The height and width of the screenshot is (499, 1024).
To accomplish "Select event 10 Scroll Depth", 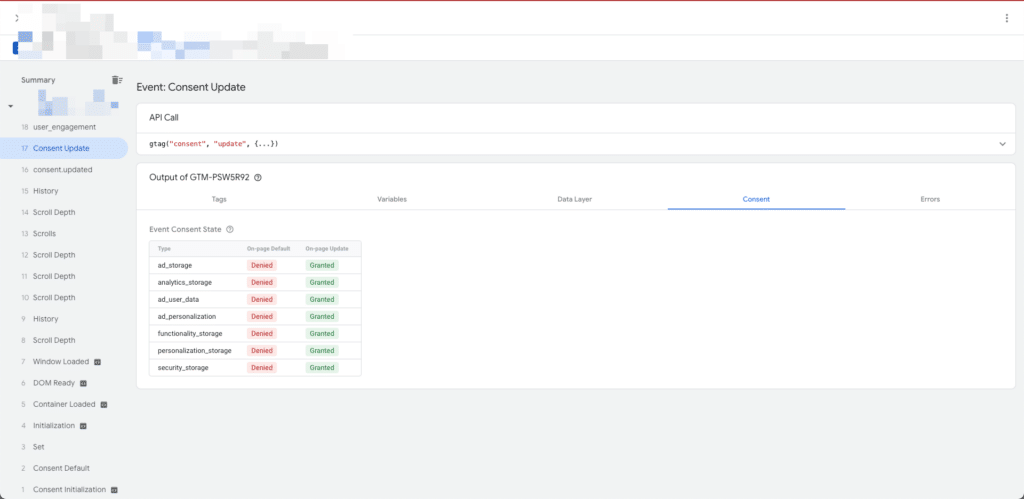I will (x=64, y=298).
